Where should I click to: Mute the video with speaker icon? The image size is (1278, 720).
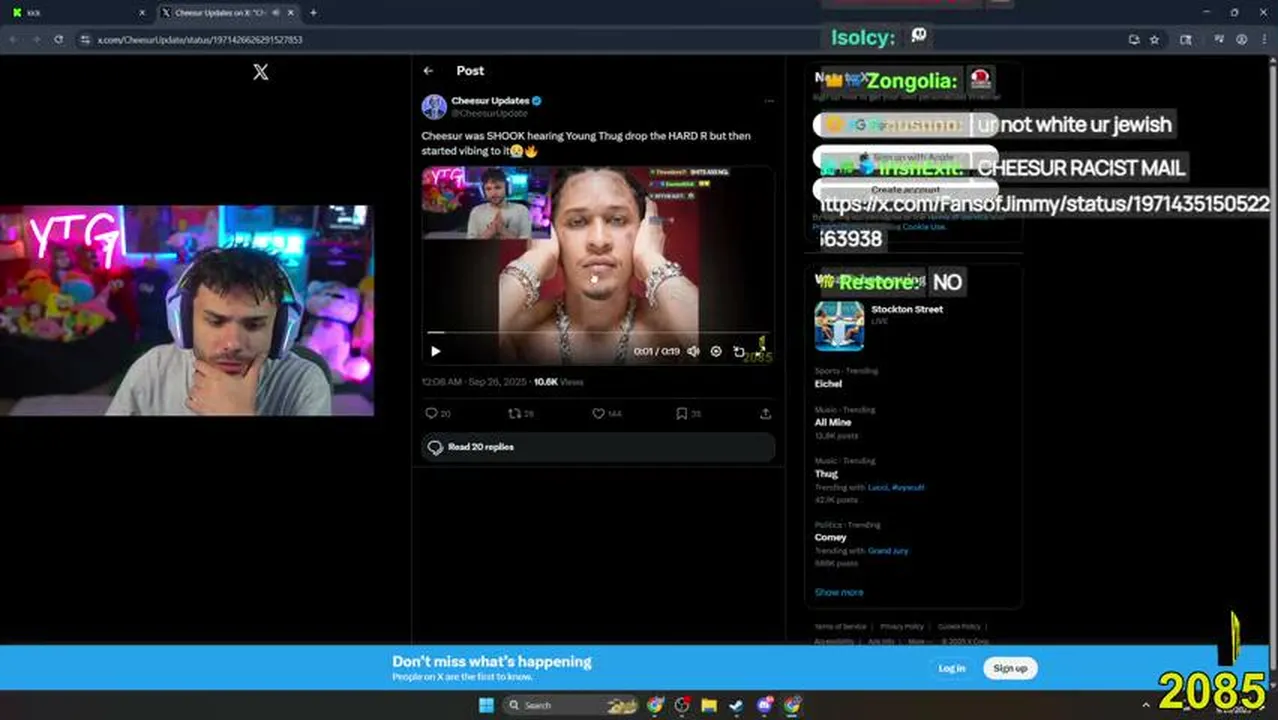[x=693, y=351]
